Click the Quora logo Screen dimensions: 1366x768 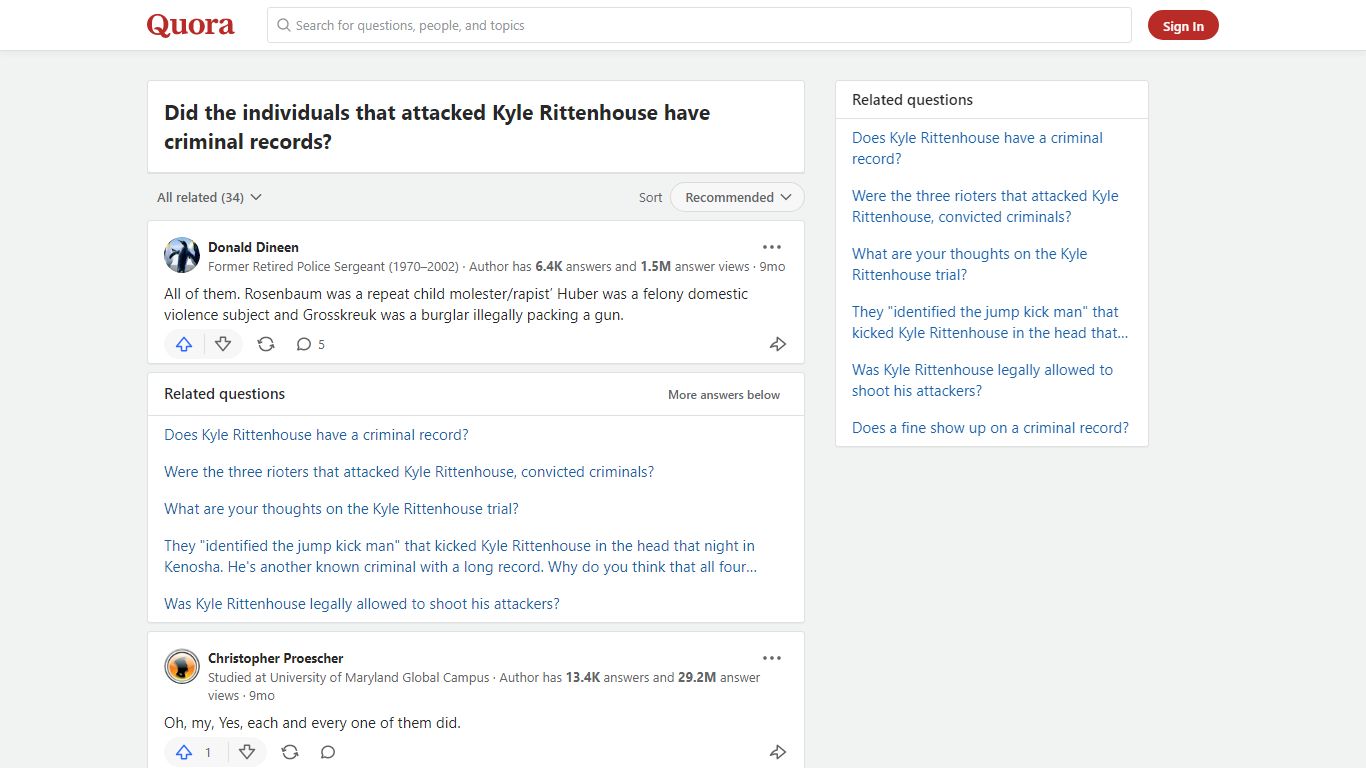[191, 25]
